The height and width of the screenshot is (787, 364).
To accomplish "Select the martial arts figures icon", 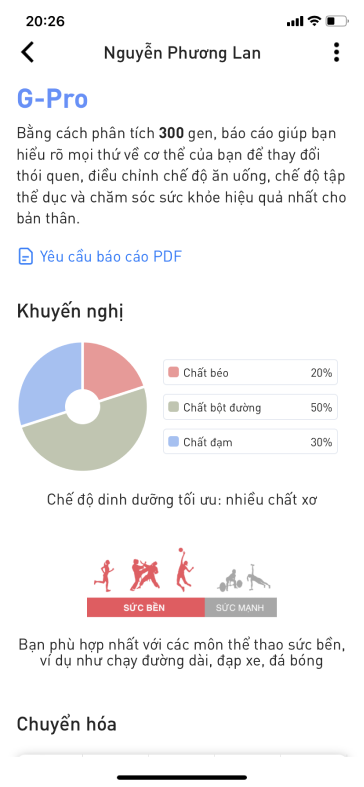I will 145,575.
